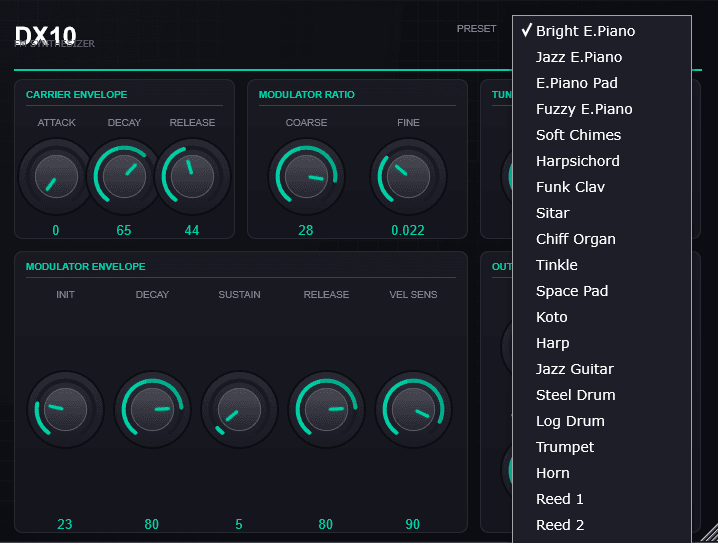Select the Koto preset

pyautogui.click(x=602, y=317)
